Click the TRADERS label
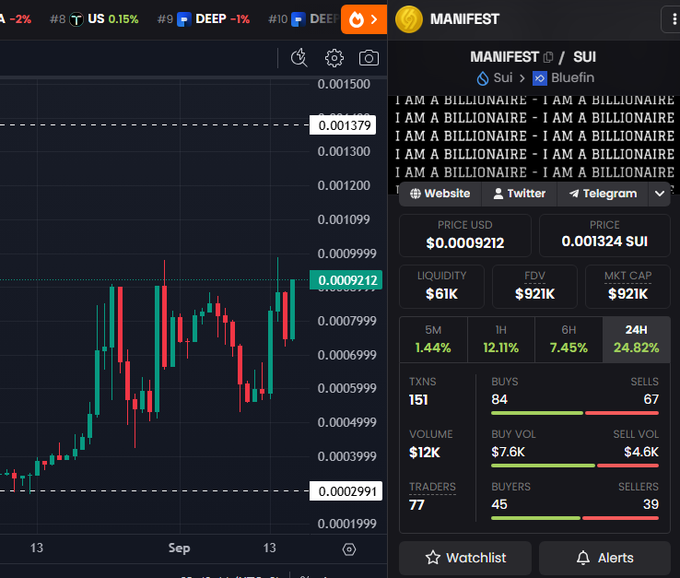Screen dimensions: 680x578 pyautogui.click(x=432, y=487)
